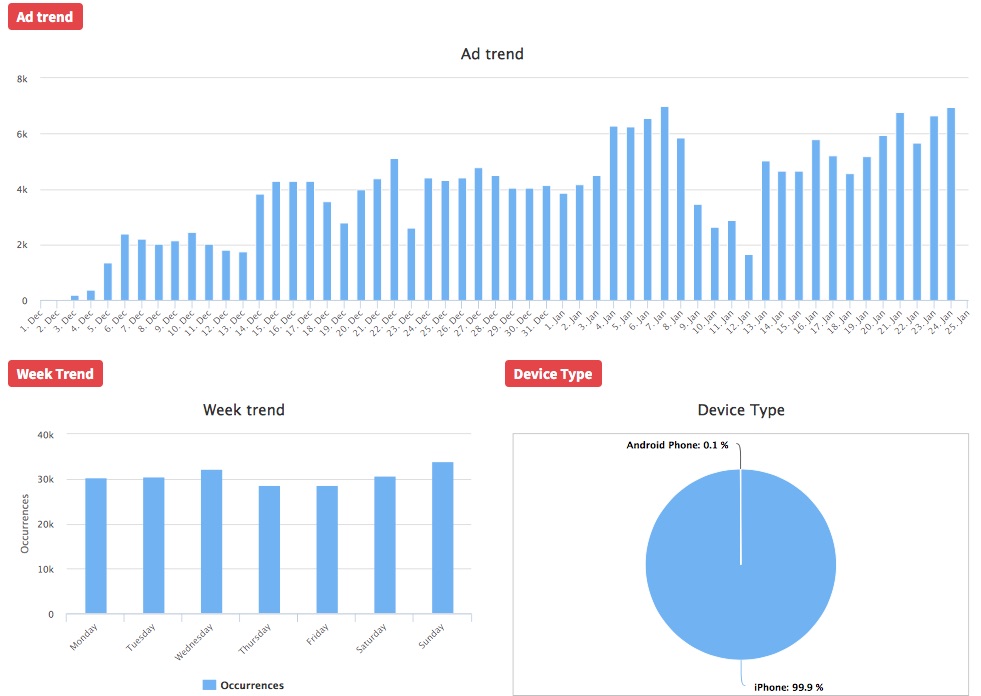Click the Wednesday bar in Week trend

tap(212, 542)
